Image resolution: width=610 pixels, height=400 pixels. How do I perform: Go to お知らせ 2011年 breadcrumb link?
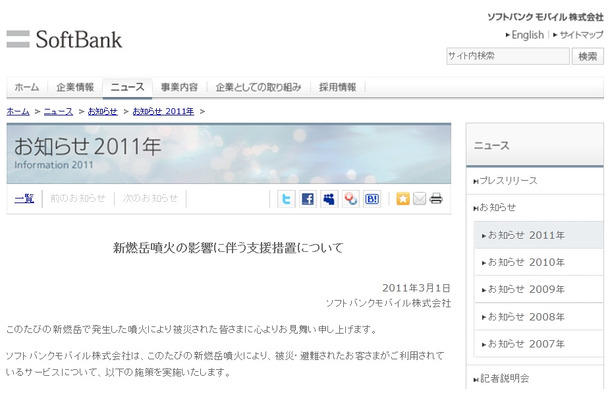click(163, 112)
